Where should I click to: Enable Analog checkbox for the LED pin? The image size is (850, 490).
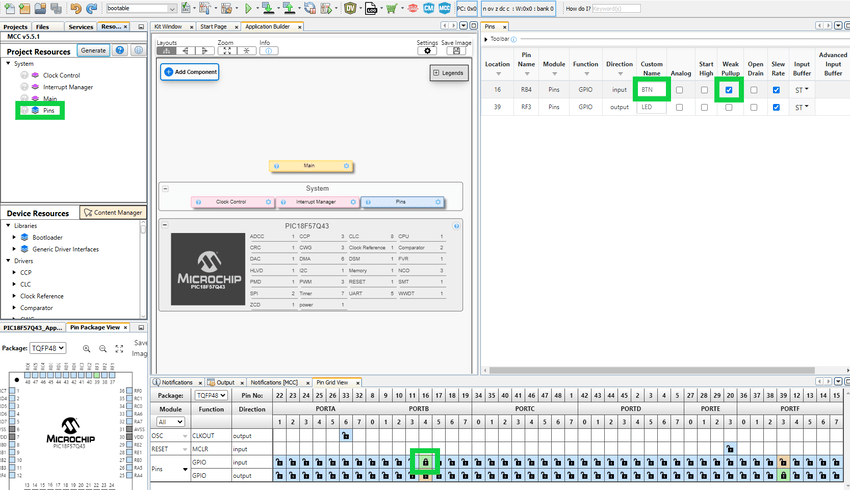pyautogui.click(x=680, y=107)
